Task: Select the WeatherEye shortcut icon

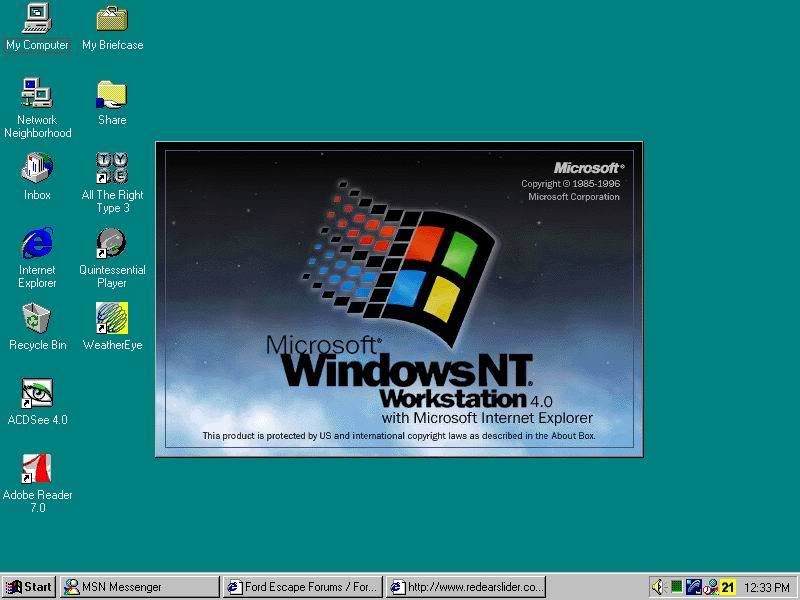Action: pyautogui.click(x=112, y=318)
